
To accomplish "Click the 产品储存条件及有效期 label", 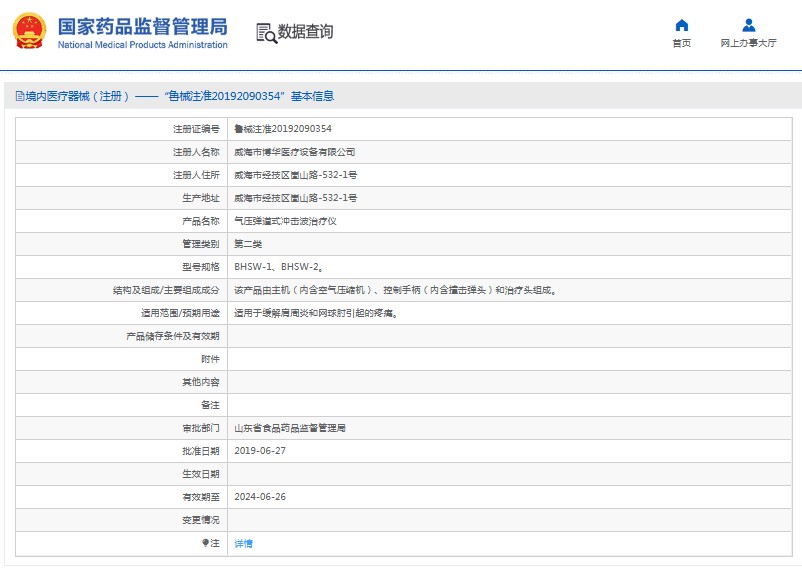I will click(173, 336).
